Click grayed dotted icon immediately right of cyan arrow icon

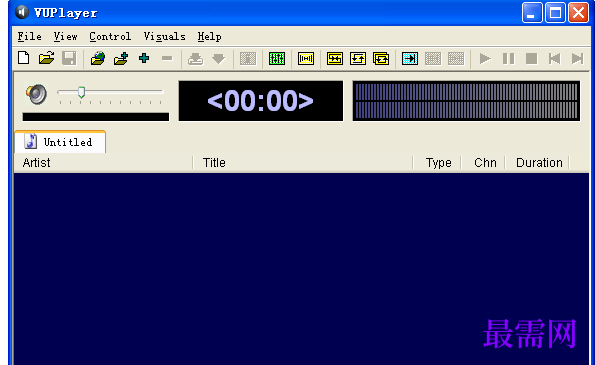(x=433, y=59)
